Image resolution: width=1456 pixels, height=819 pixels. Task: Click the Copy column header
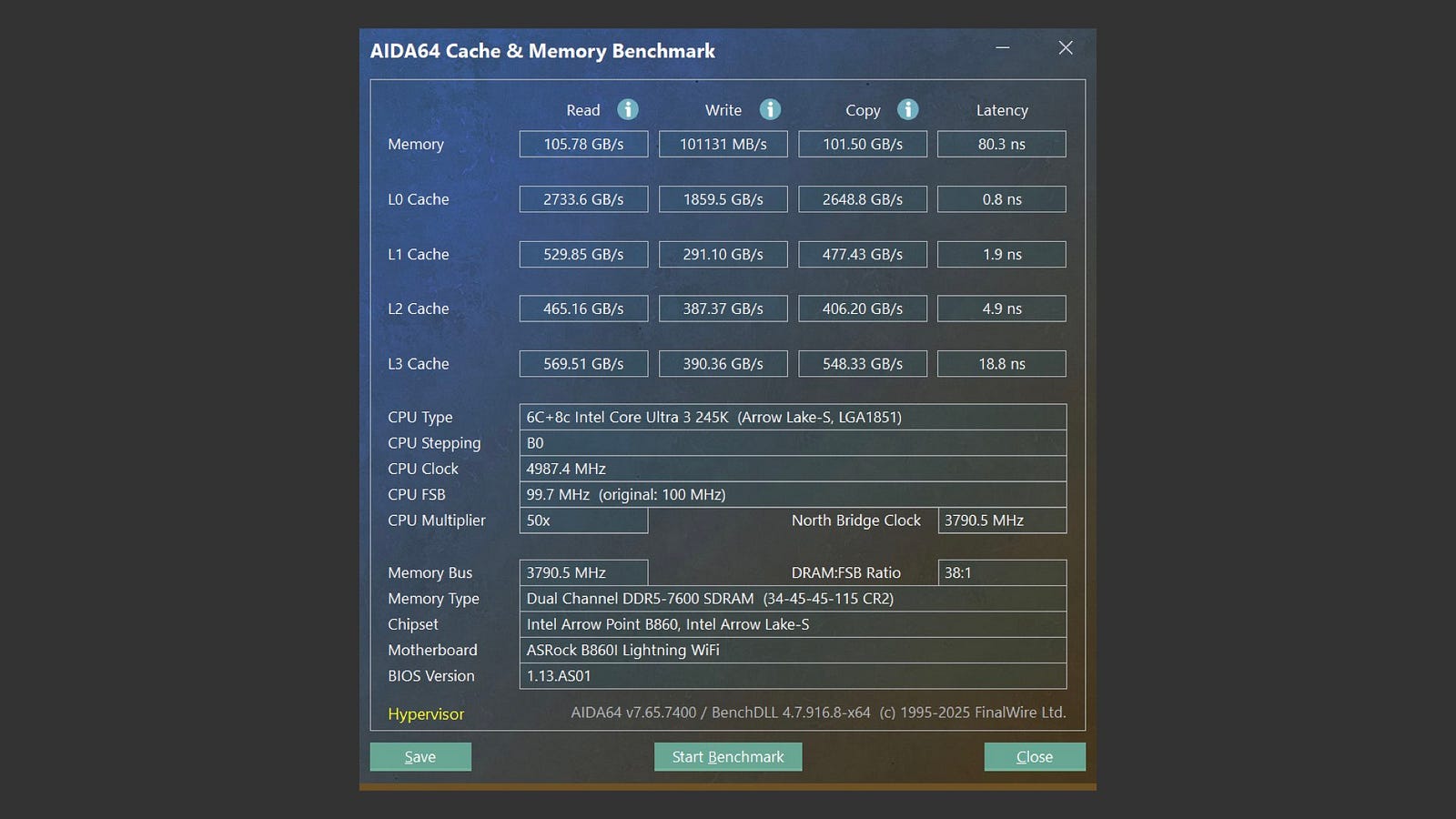click(x=863, y=111)
